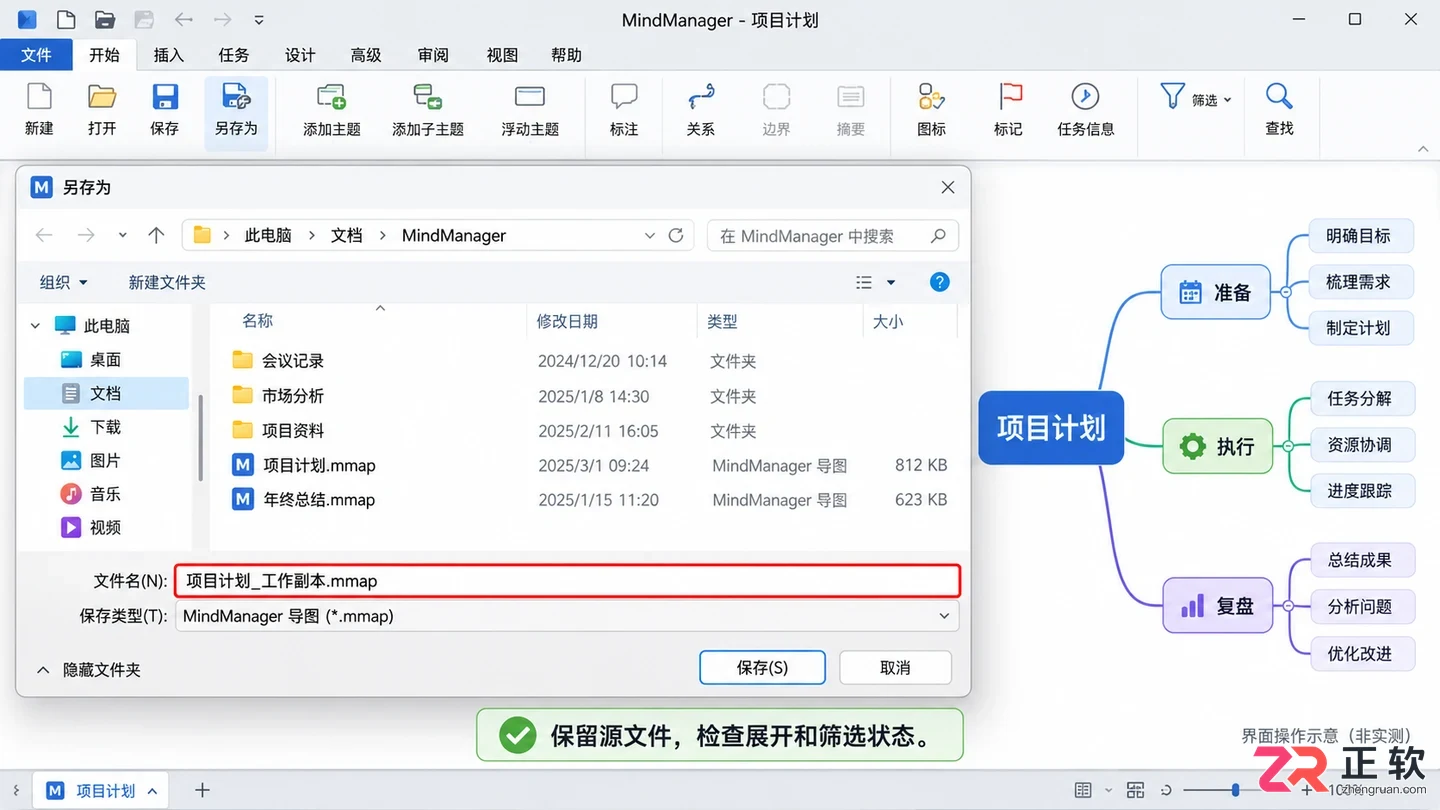The height and width of the screenshot is (810, 1440).
Task: Click the 在 MindManager 中搜索 box
Action: click(832, 236)
